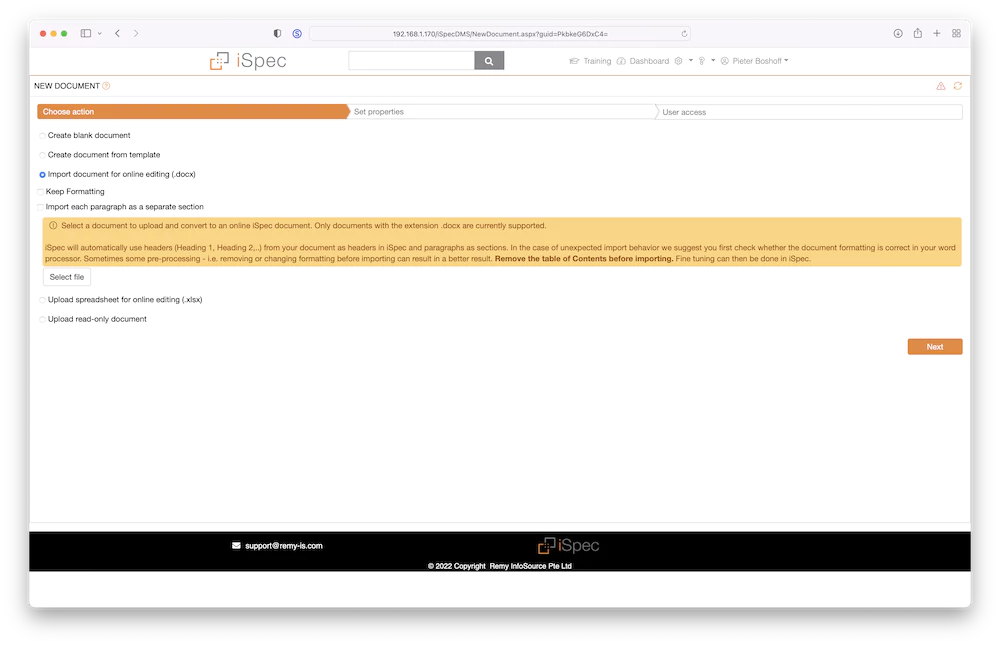Click the Safari share icon
Image resolution: width=1000 pixels, height=646 pixels.
[917, 33]
